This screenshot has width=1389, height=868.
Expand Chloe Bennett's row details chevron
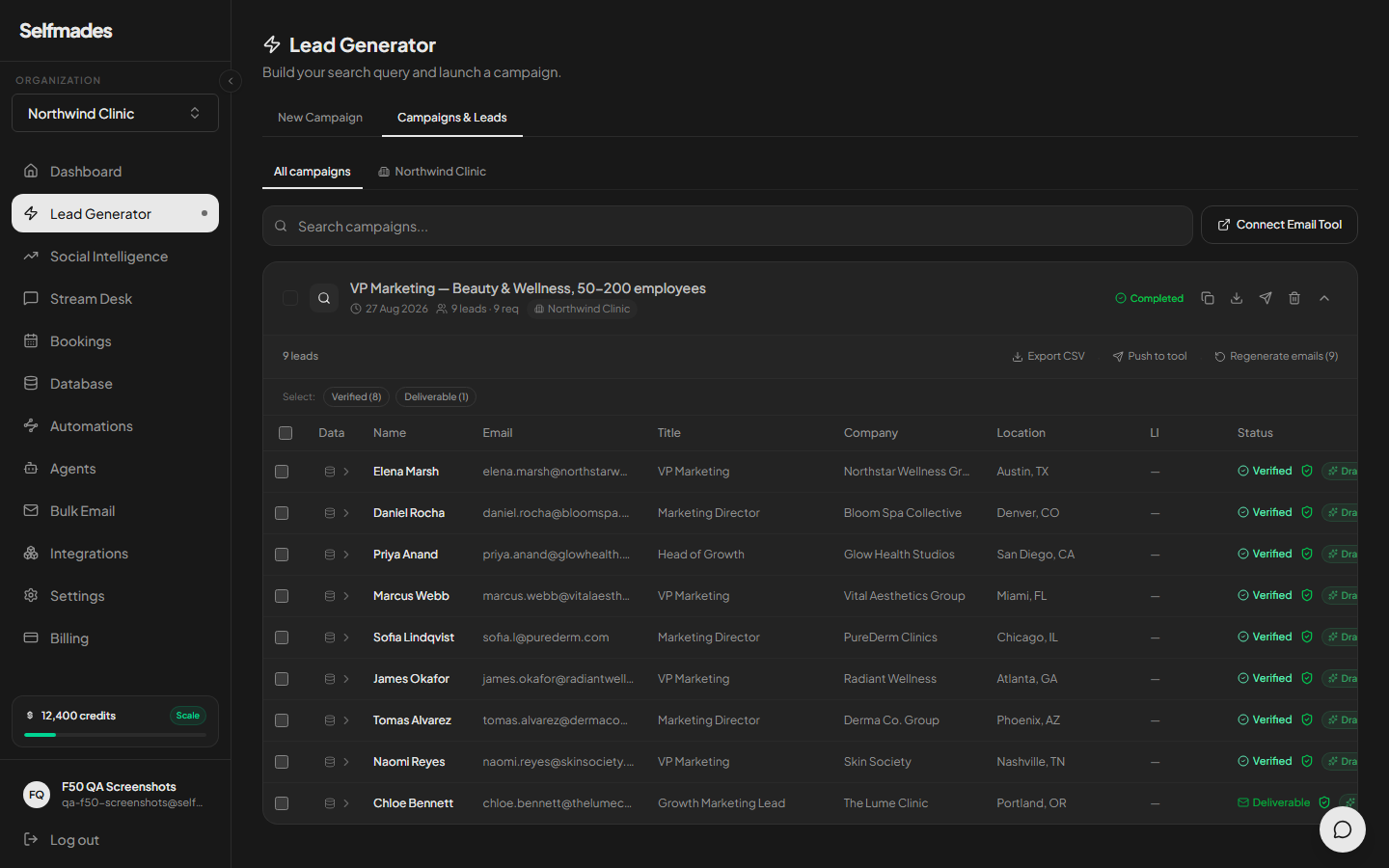tap(346, 803)
